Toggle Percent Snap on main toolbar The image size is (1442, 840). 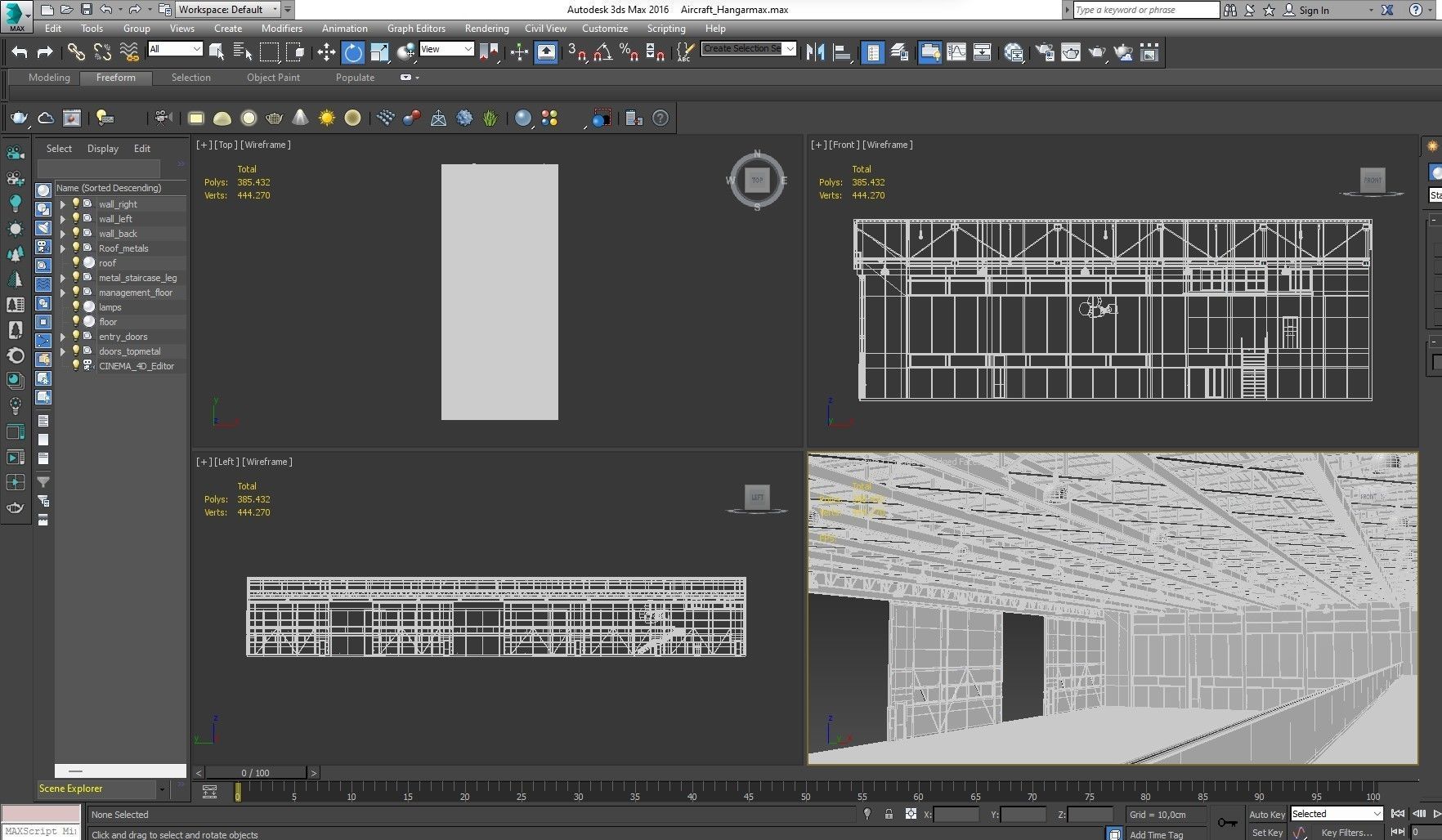point(629,53)
